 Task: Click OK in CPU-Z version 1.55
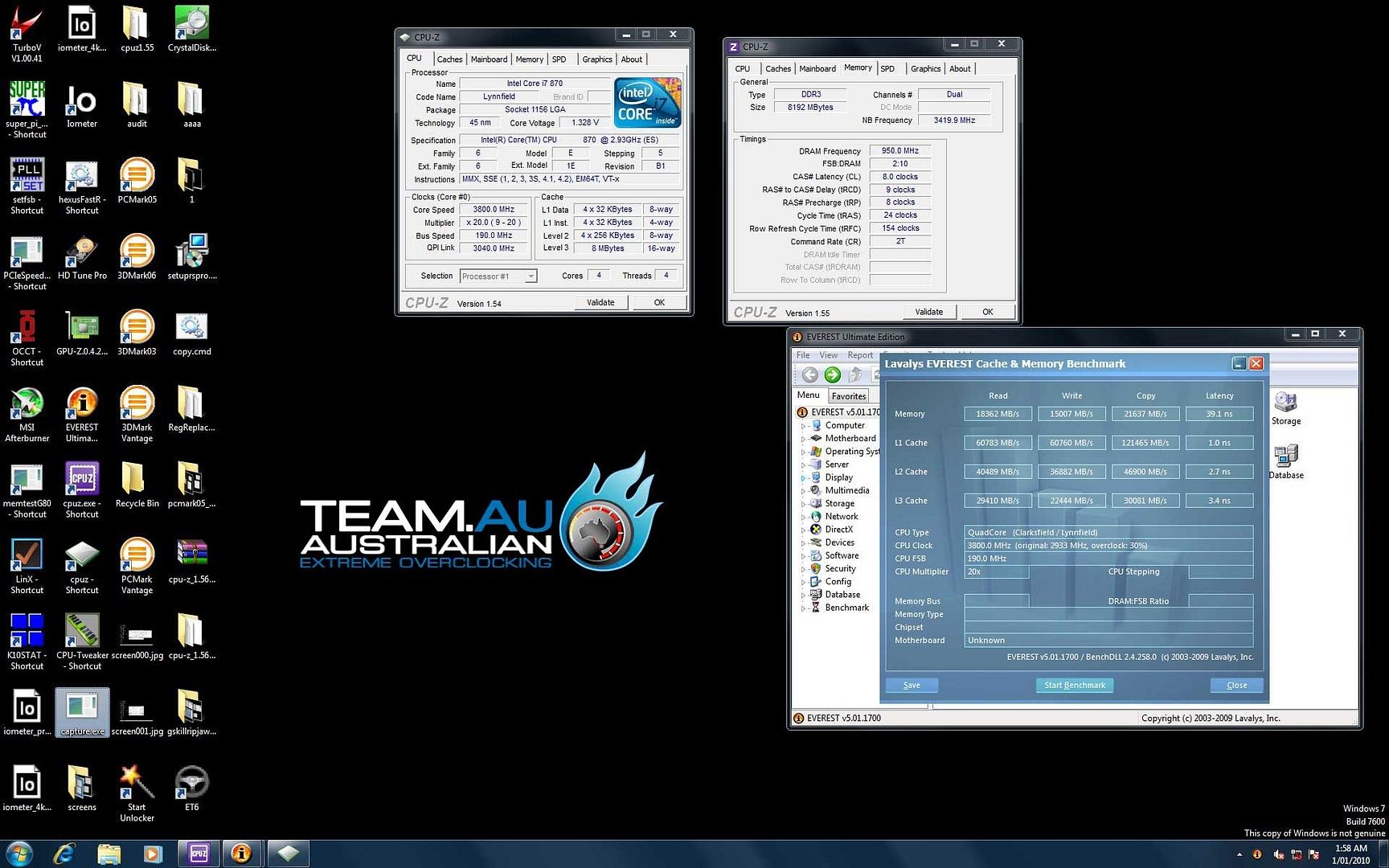point(988,312)
